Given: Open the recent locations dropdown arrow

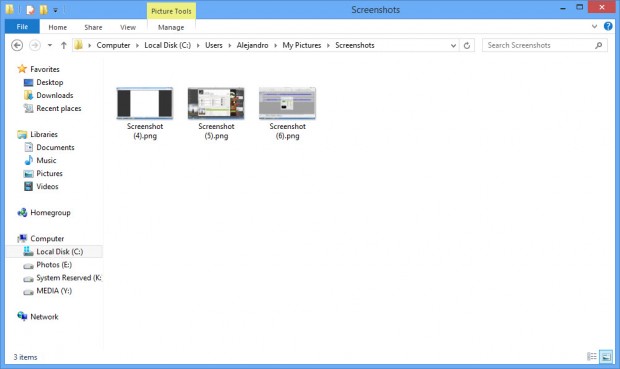Looking at the screenshot, I should coord(49,45).
